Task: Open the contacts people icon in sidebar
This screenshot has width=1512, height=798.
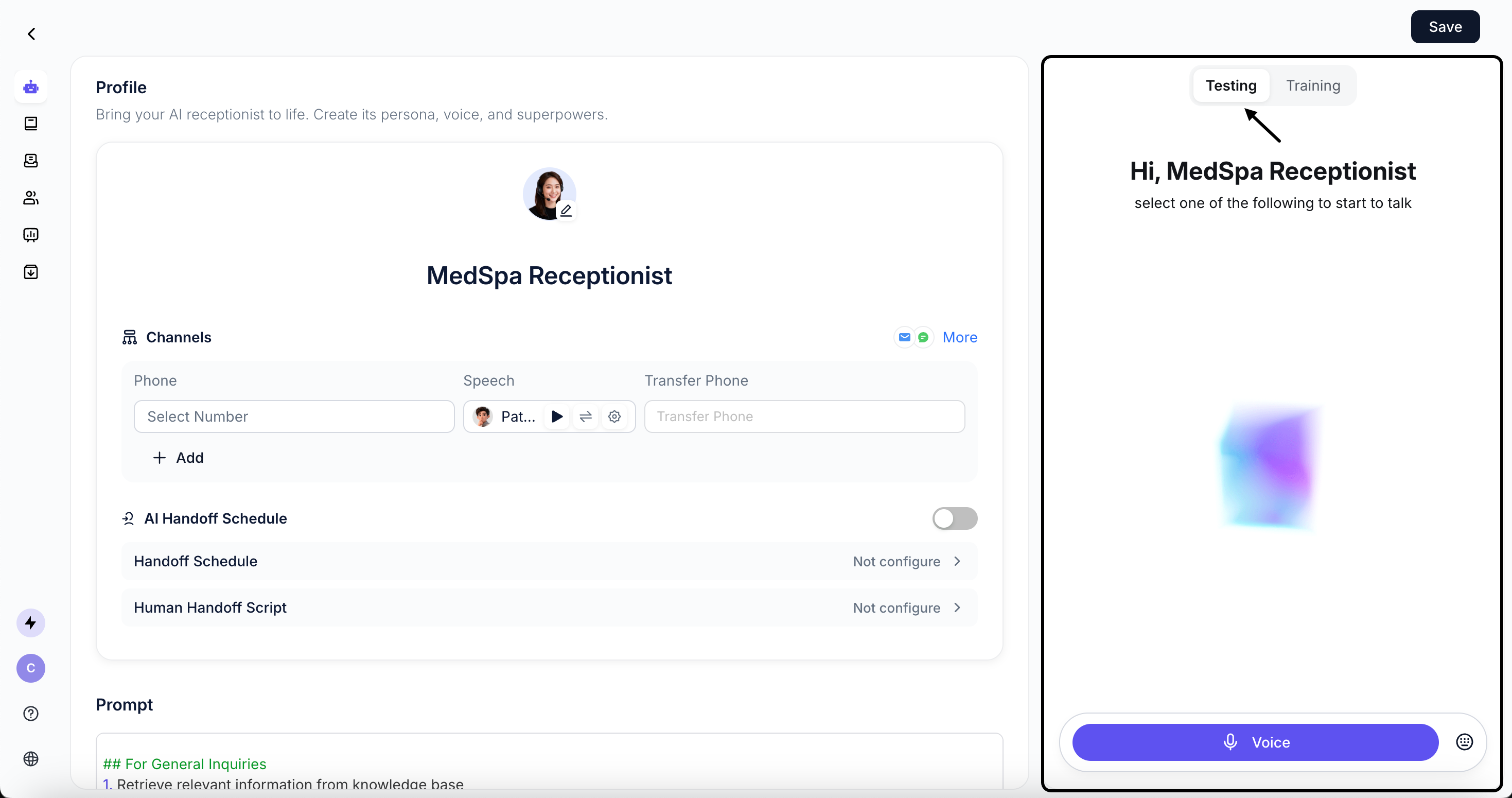Action: coord(30,198)
